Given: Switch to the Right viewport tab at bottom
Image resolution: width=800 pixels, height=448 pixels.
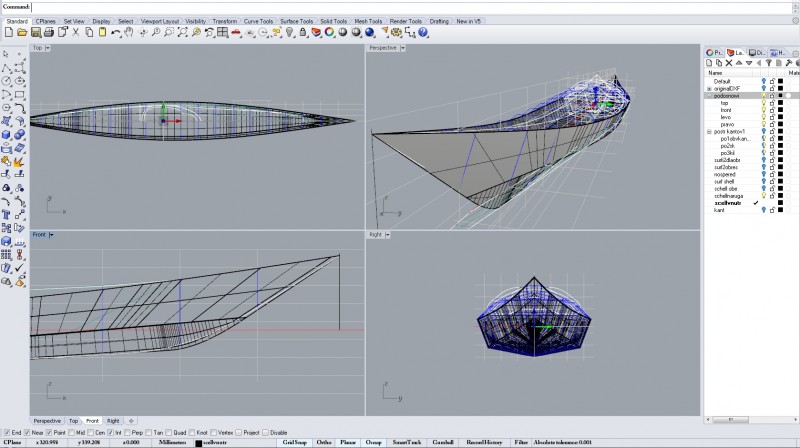Looking at the screenshot, I should pos(113,421).
